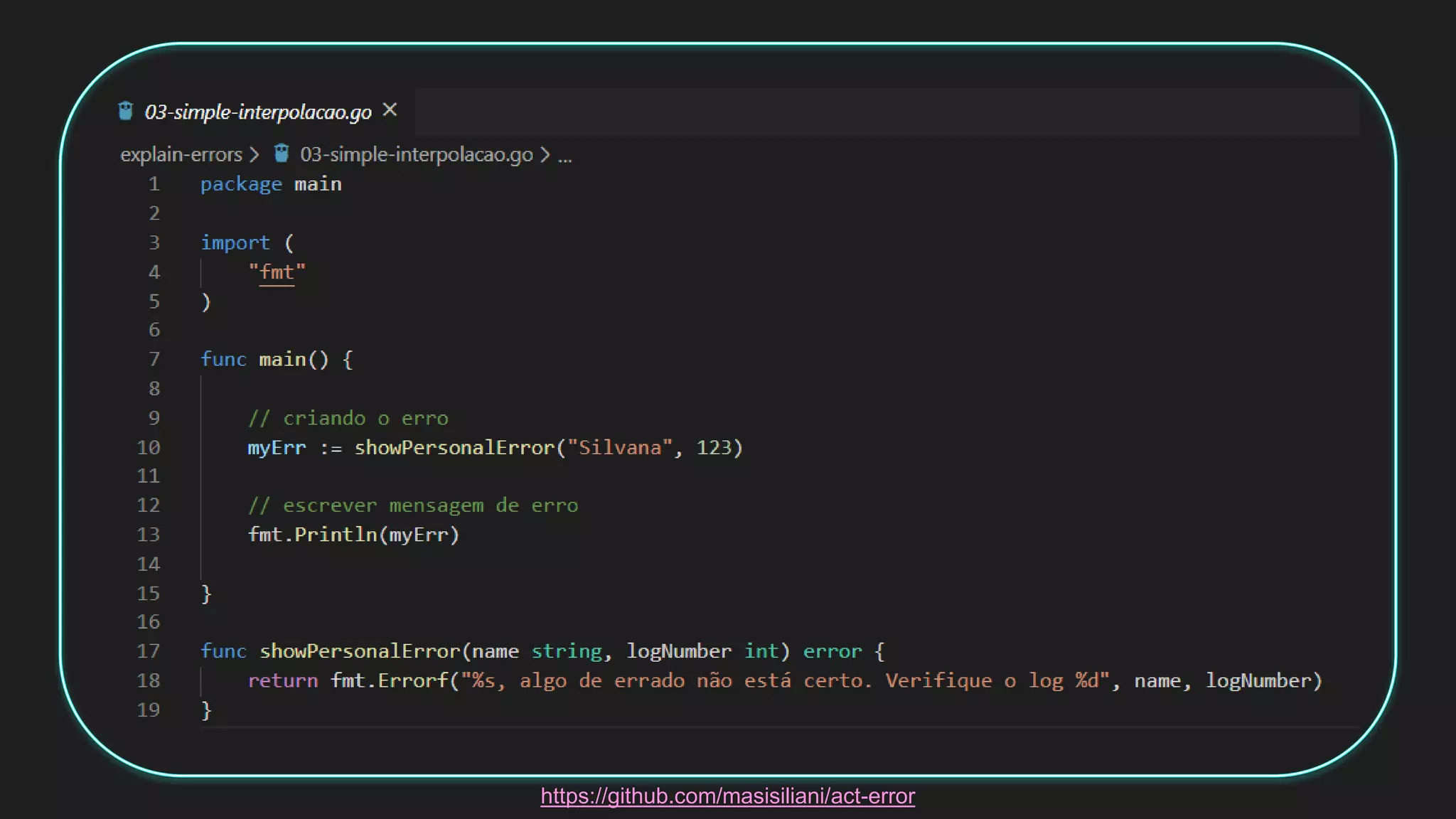Click line number 1 in the gutter
This screenshot has width=1456, height=819.
click(154, 184)
